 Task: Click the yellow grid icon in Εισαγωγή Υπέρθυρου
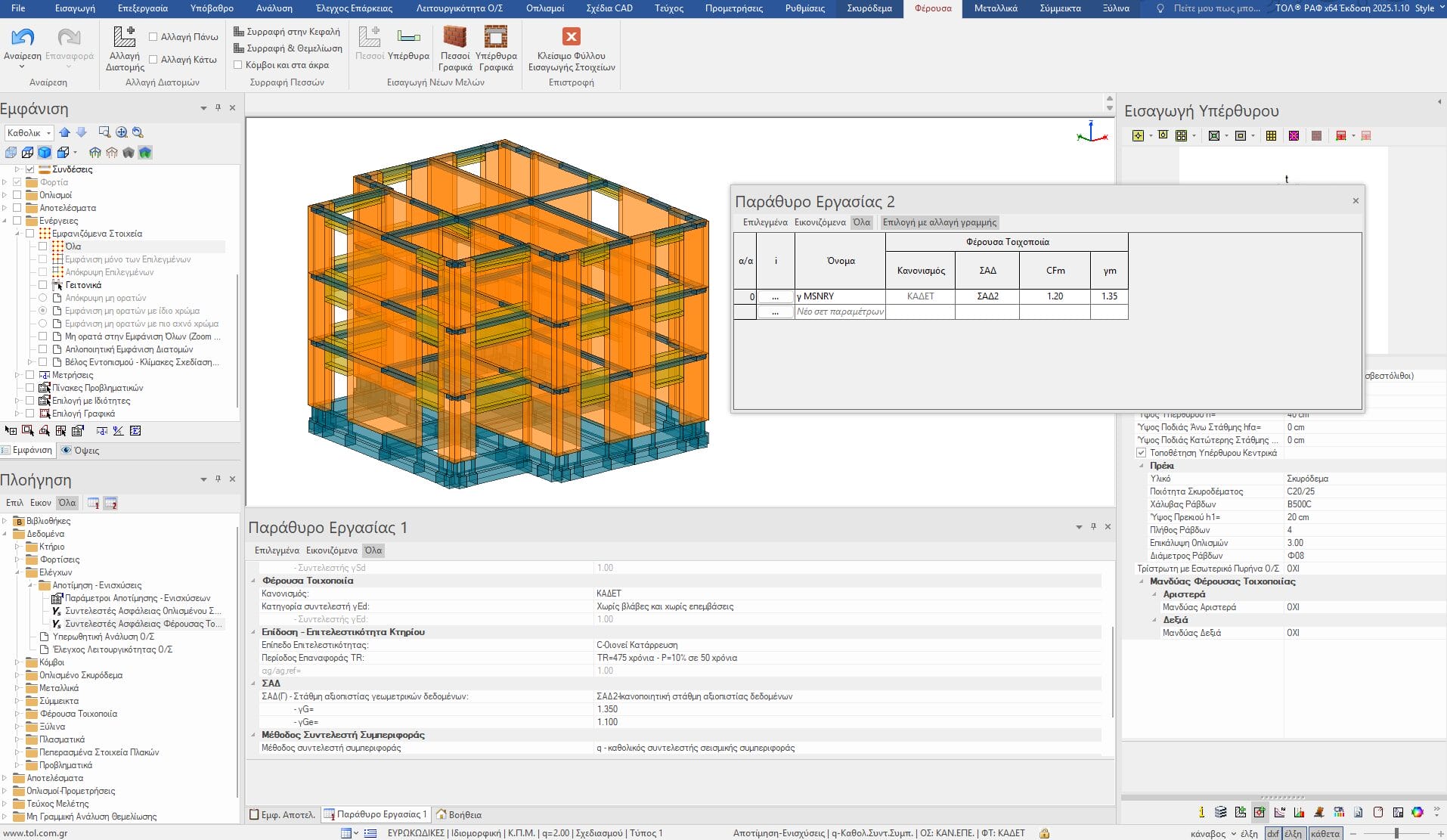(1271, 136)
